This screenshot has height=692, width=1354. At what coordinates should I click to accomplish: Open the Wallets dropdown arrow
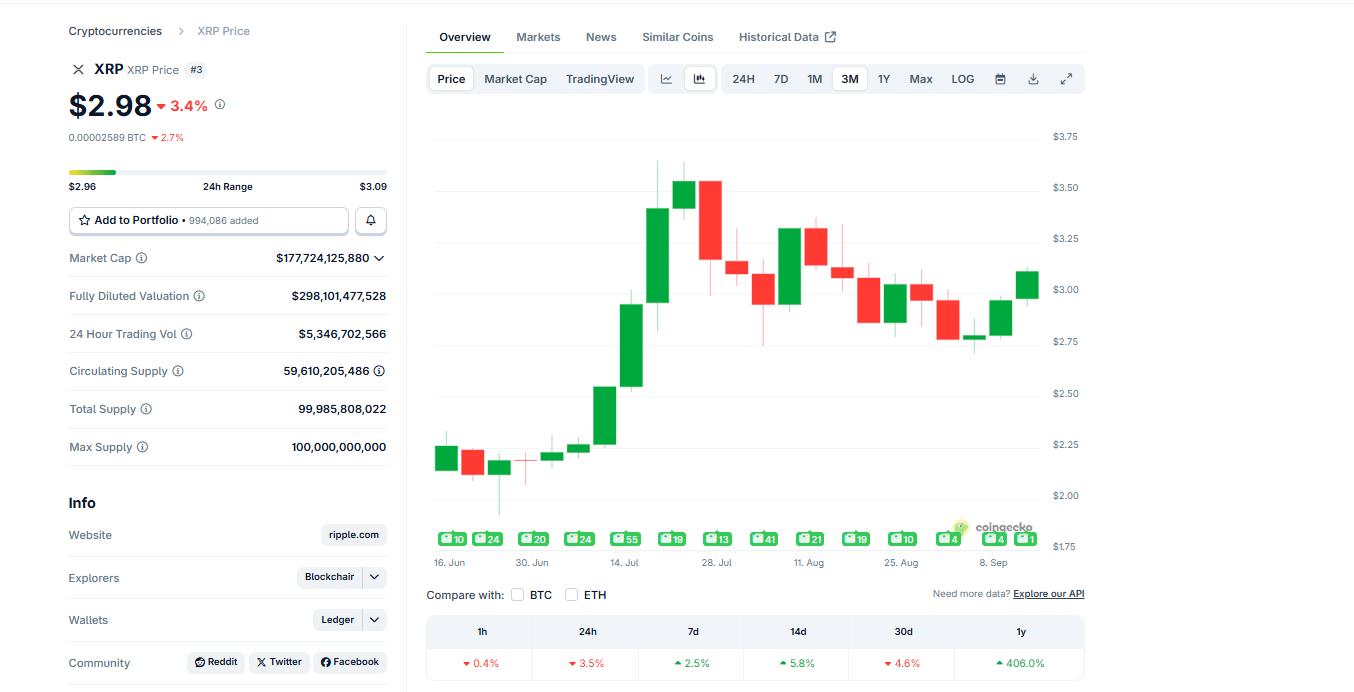374,620
